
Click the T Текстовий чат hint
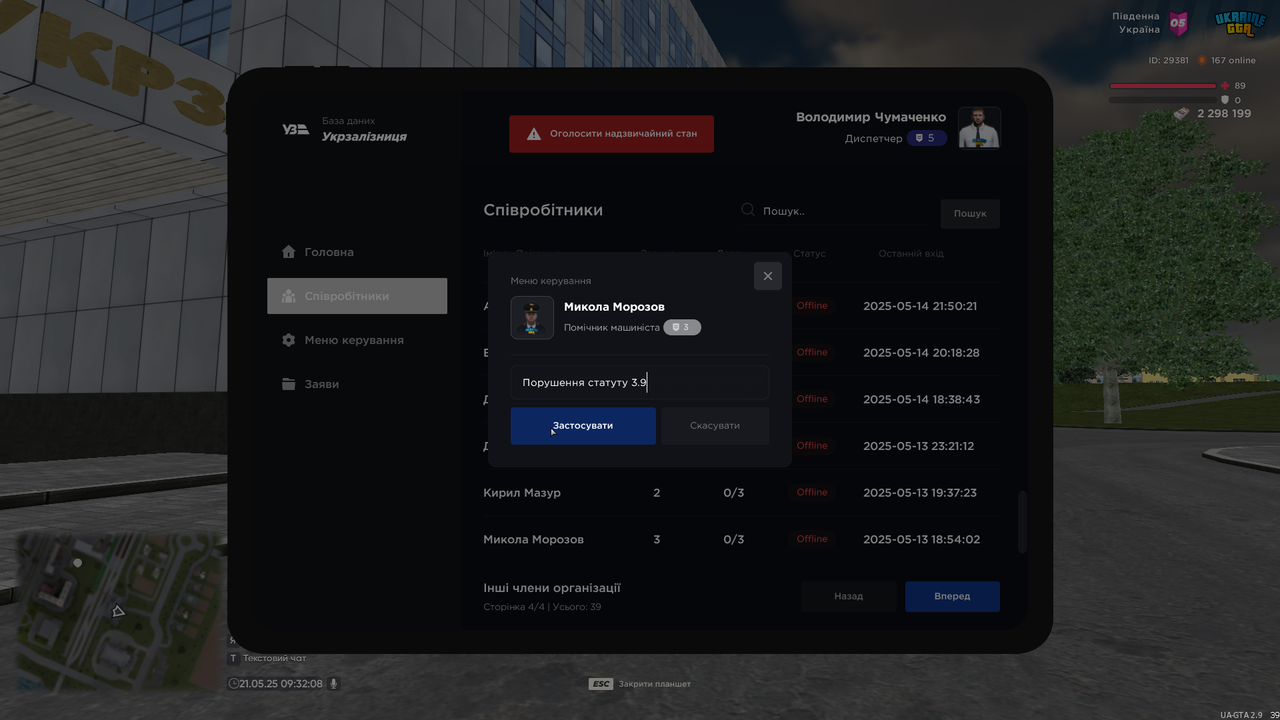pyautogui.click(x=268, y=658)
